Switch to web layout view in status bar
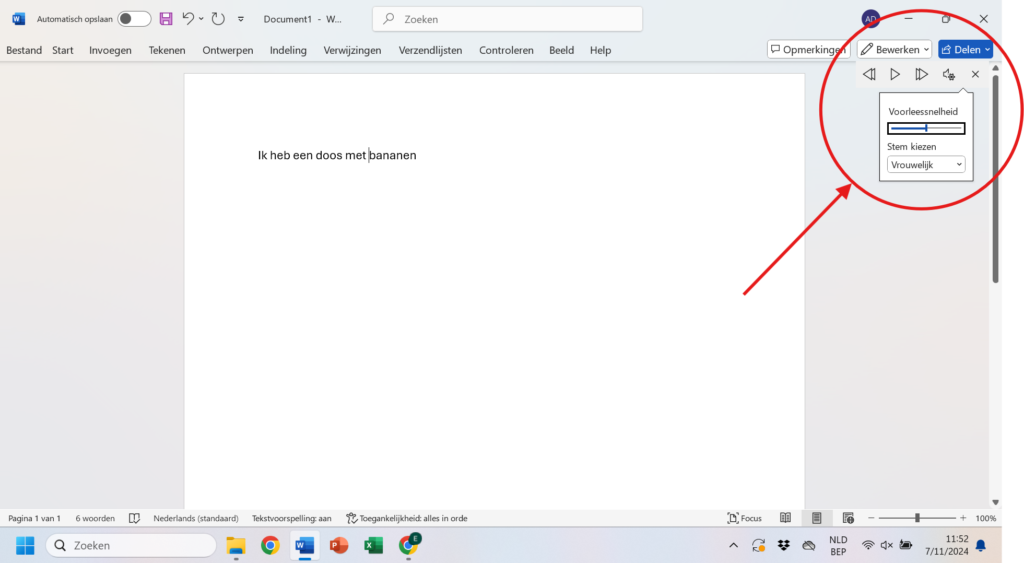 point(848,518)
